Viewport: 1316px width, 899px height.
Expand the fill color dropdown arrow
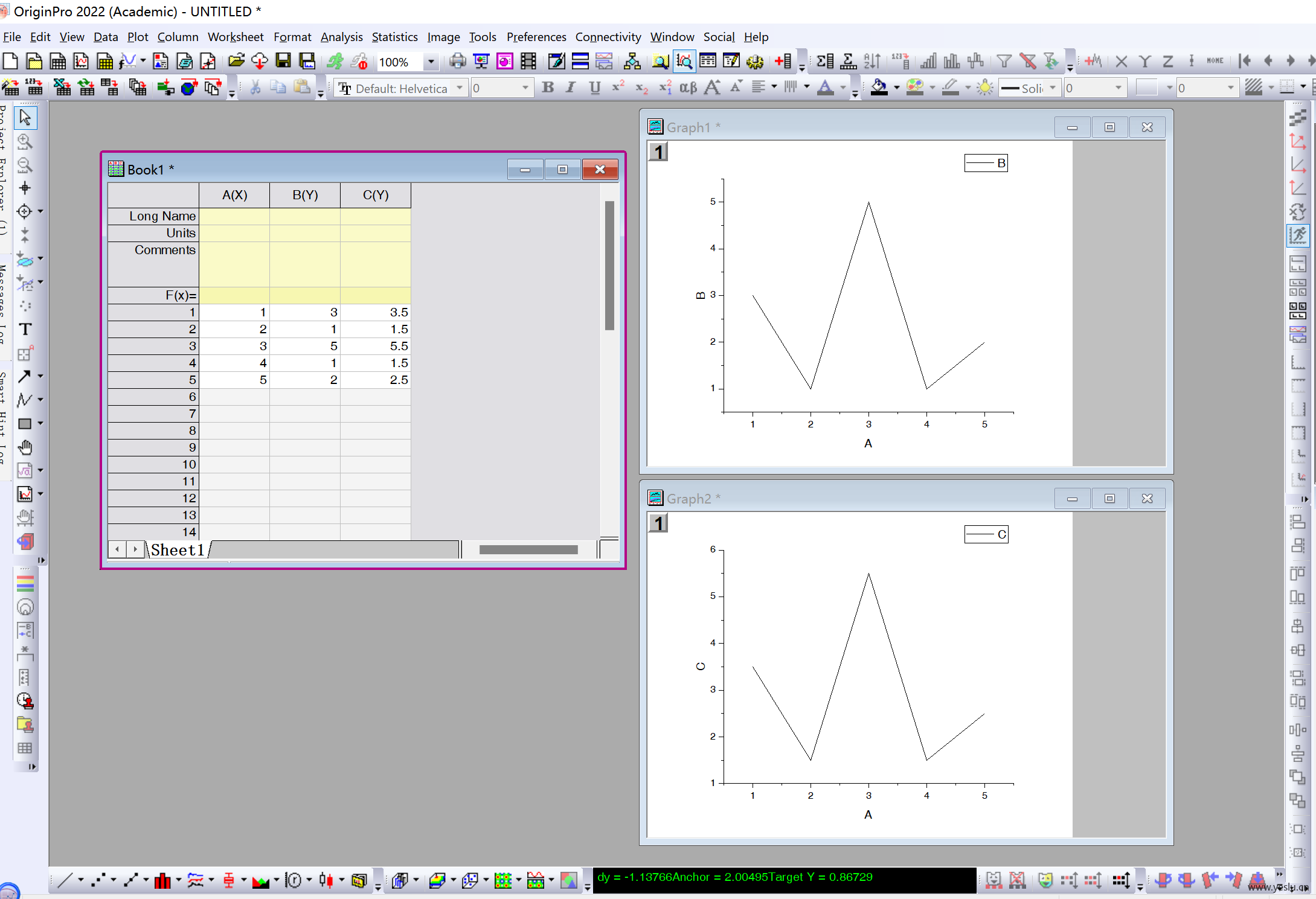click(x=896, y=88)
